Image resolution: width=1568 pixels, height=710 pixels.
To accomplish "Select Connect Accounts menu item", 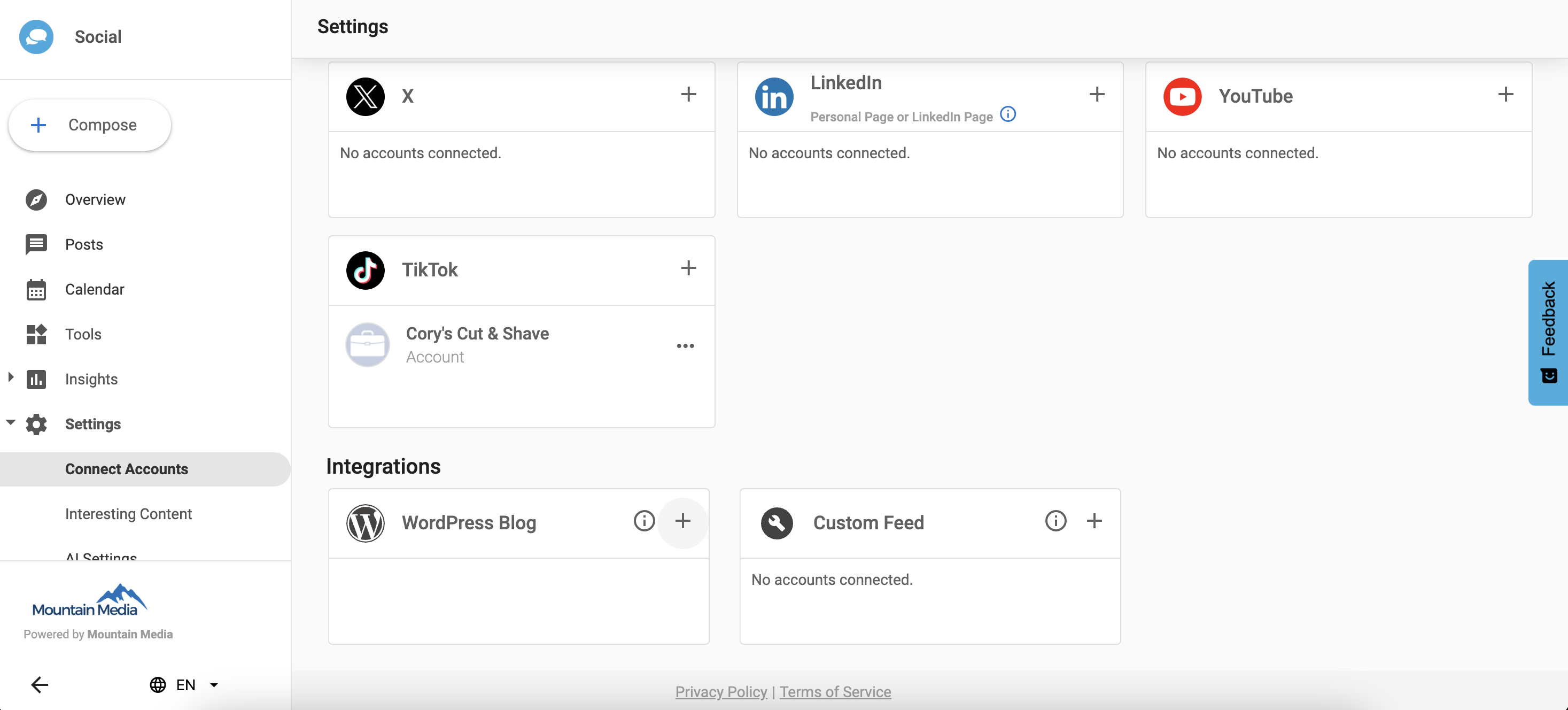I will pyautogui.click(x=145, y=469).
